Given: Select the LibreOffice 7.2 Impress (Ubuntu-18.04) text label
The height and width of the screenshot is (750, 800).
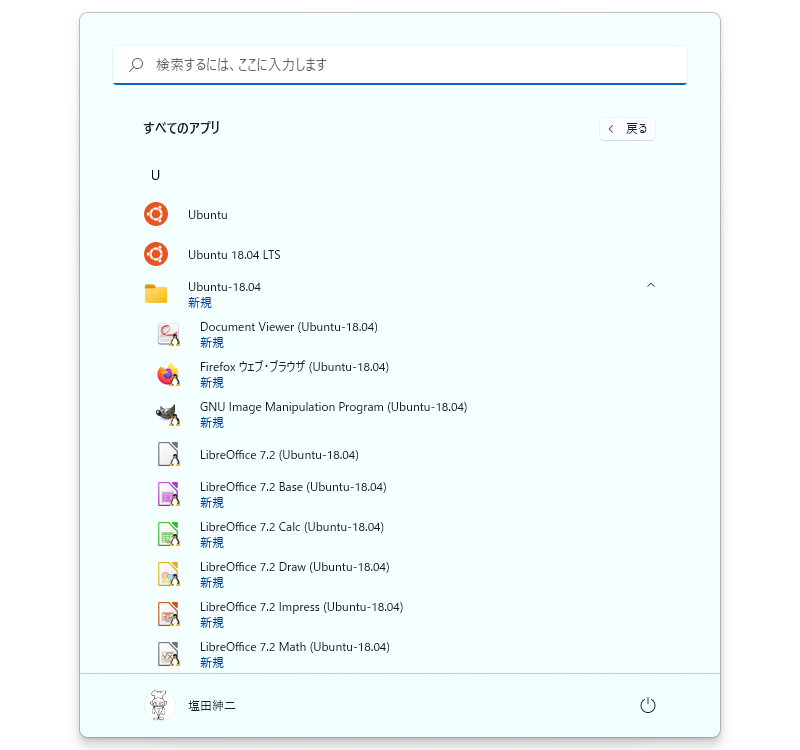Looking at the screenshot, I should (302, 607).
